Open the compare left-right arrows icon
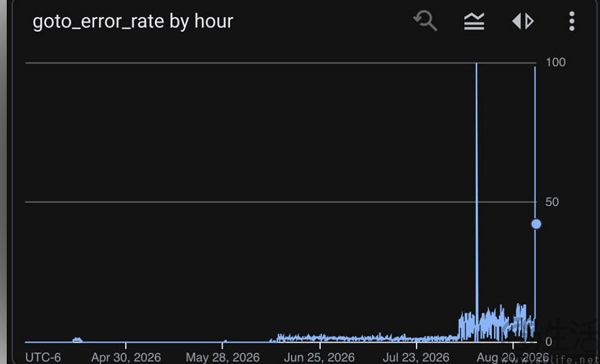Viewport: 600px width, 364px height. click(523, 21)
